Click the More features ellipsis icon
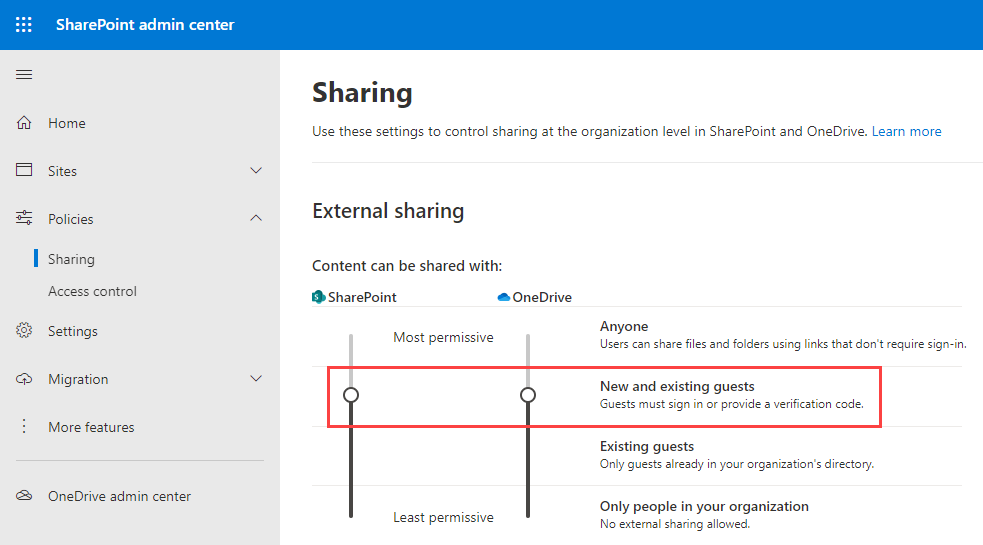 click(24, 426)
